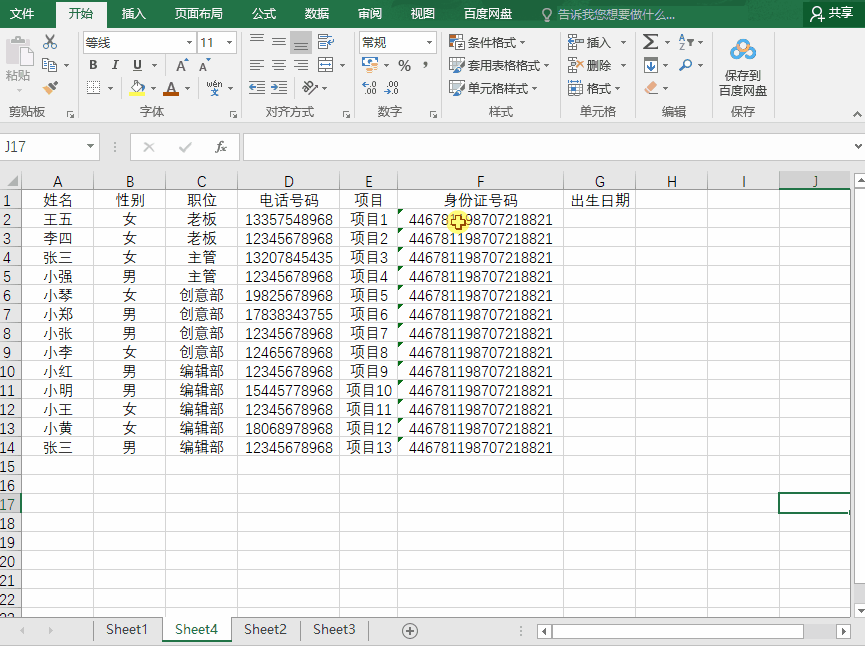
Task: Align text to bottom of cell
Action: coord(301,42)
